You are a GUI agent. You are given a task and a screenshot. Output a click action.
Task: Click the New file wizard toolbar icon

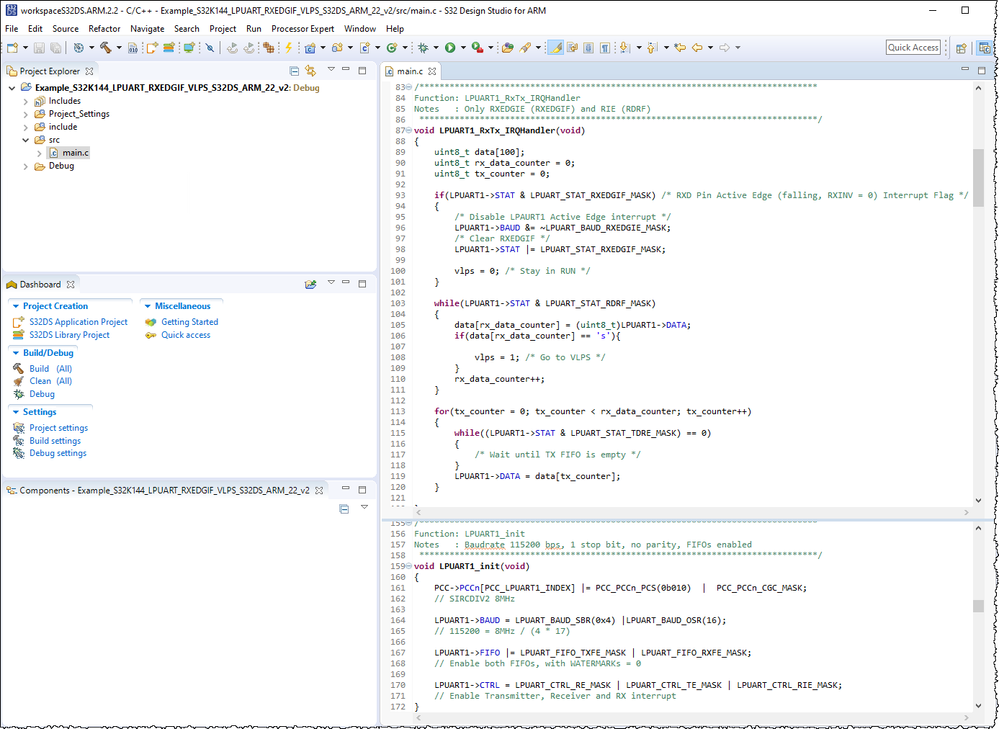tap(12, 48)
